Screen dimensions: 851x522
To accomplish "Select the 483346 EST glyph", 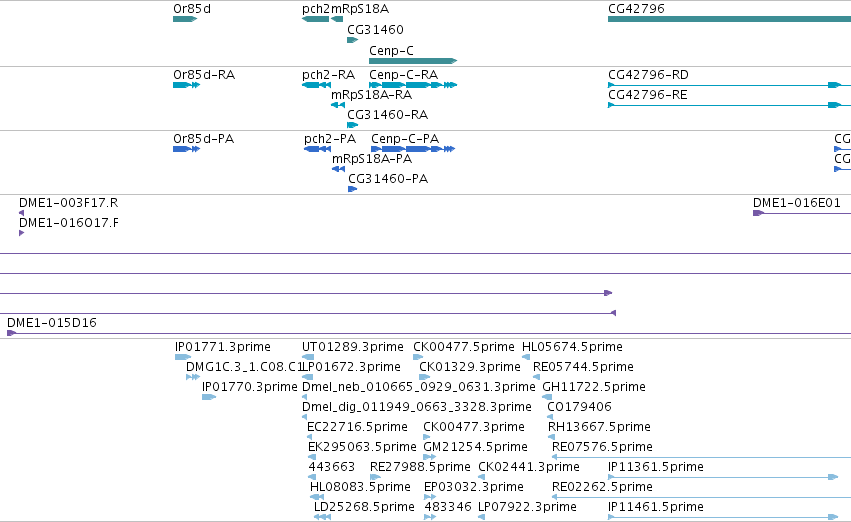I will (430, 517).
